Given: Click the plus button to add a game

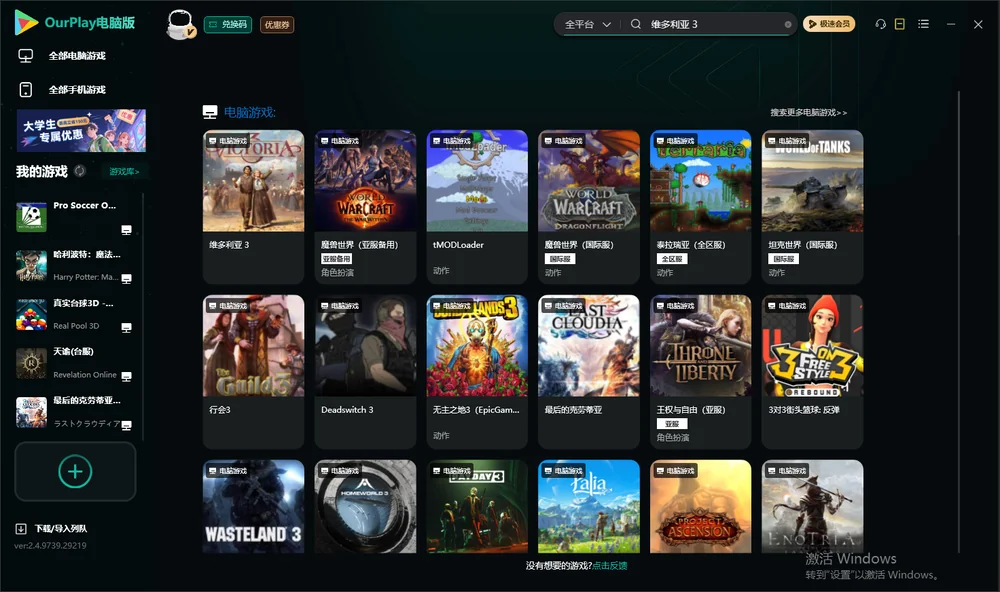Looking at the screenshot, I should [75, 471].
